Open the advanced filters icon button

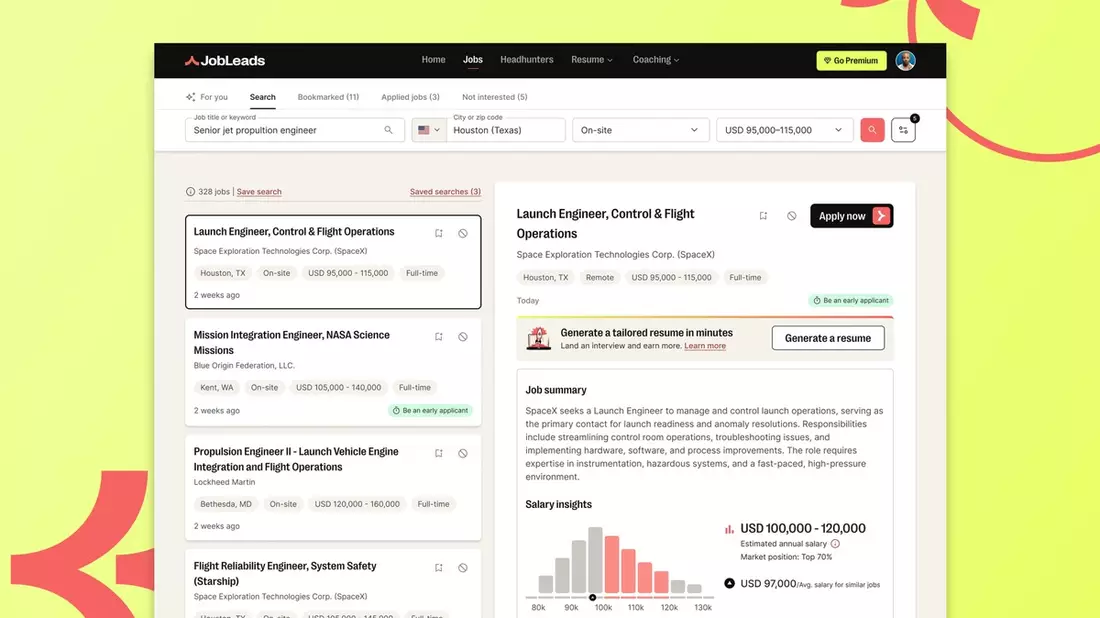(x=903, y=130)
